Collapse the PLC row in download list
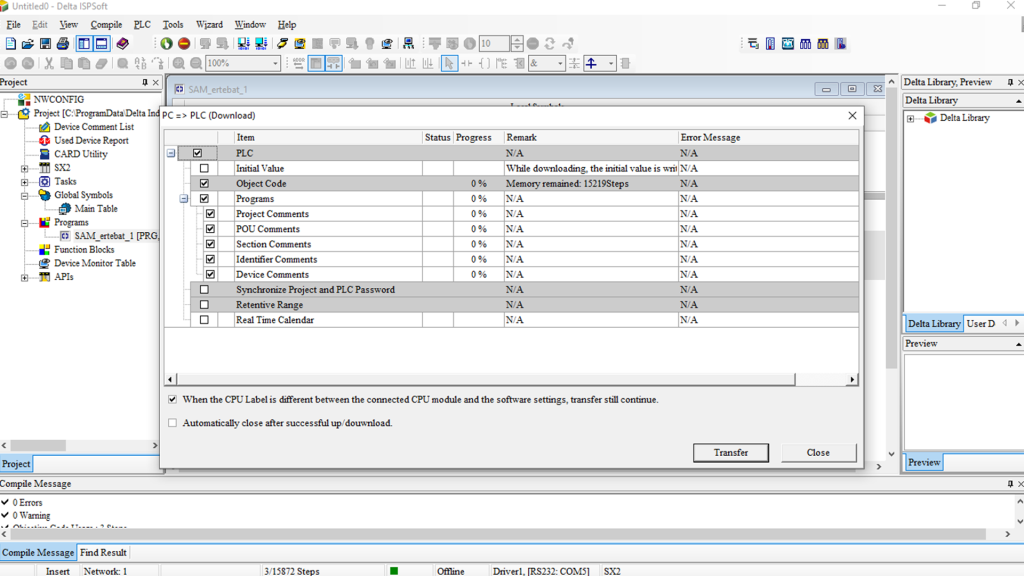1024x576 pixels. (x=171, y=153)
